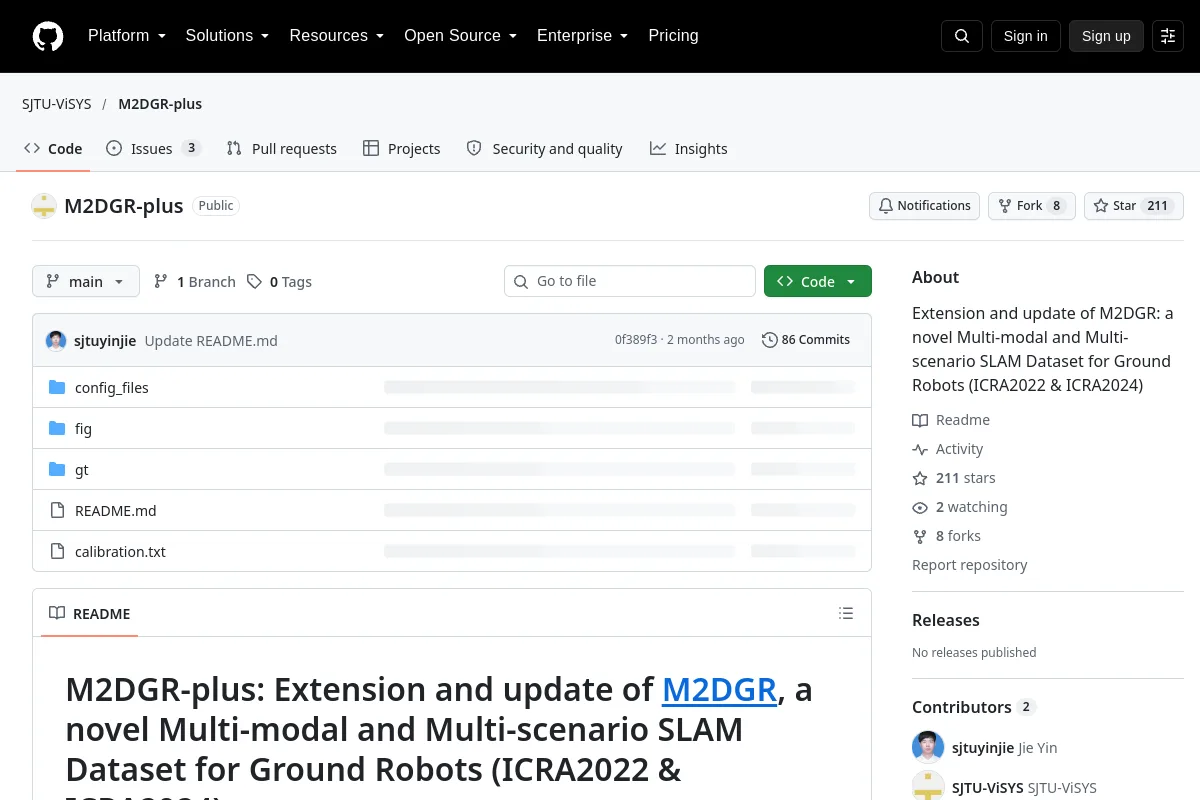Switch to the Projects tab
Image resolution: width=1200 pixels, height=800 pixels.
(401, 148)
